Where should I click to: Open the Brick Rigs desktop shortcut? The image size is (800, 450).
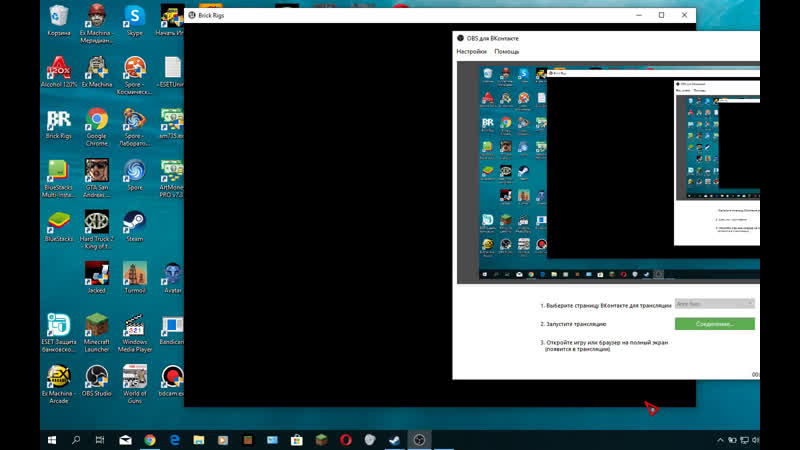tap(59, 123)
